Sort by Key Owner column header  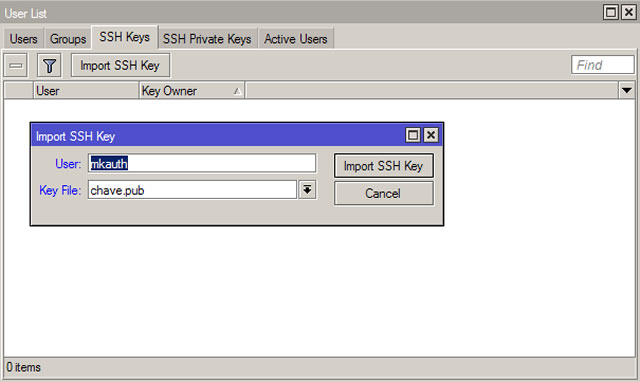(x=192, y=91)
